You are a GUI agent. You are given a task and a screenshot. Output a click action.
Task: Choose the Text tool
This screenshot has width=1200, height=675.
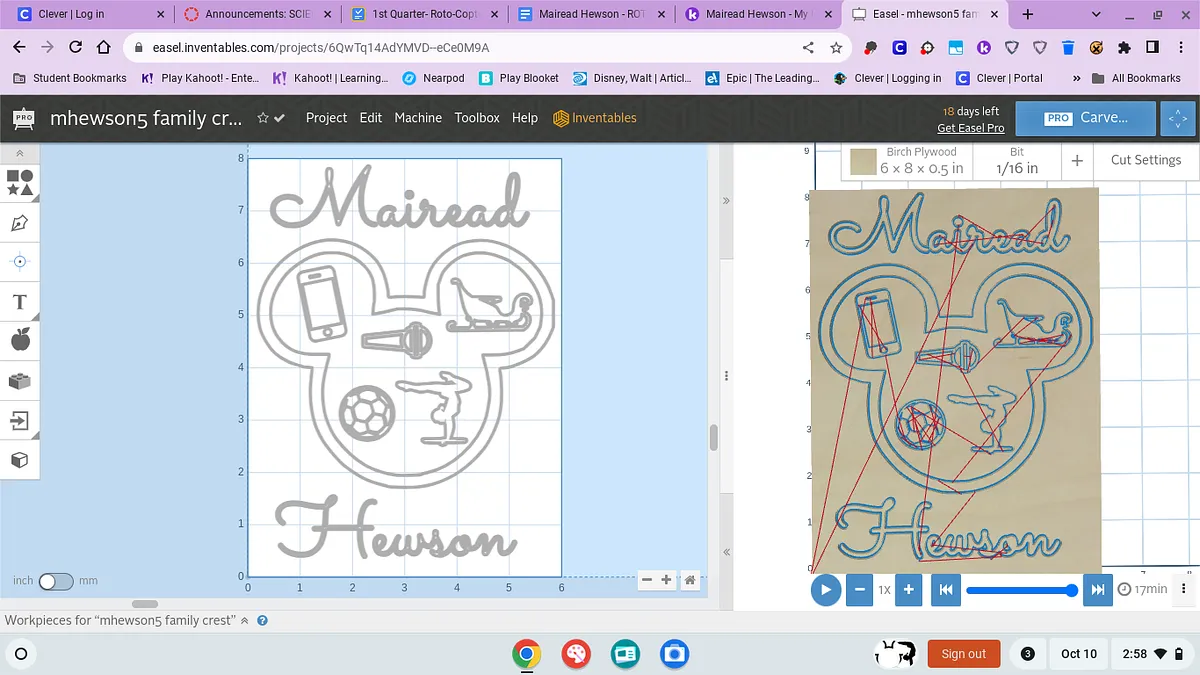[19, 301]
